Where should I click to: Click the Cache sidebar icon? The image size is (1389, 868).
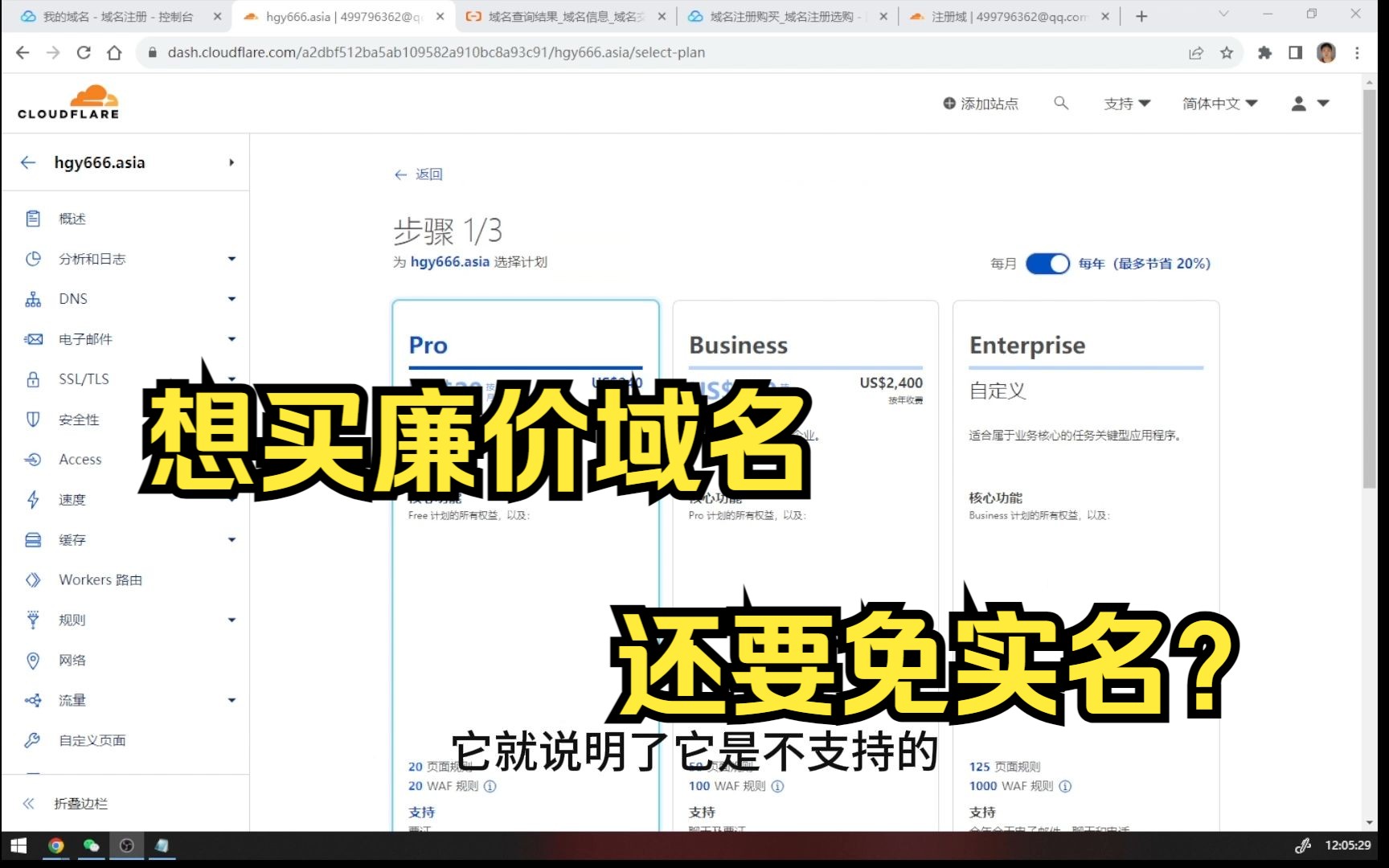coord(33,540)
